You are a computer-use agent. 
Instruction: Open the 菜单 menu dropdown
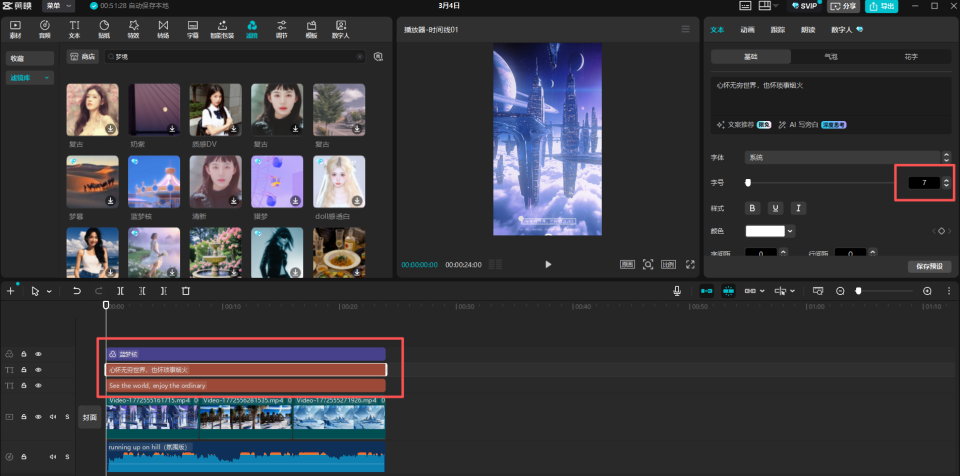[x=59, y=6]
